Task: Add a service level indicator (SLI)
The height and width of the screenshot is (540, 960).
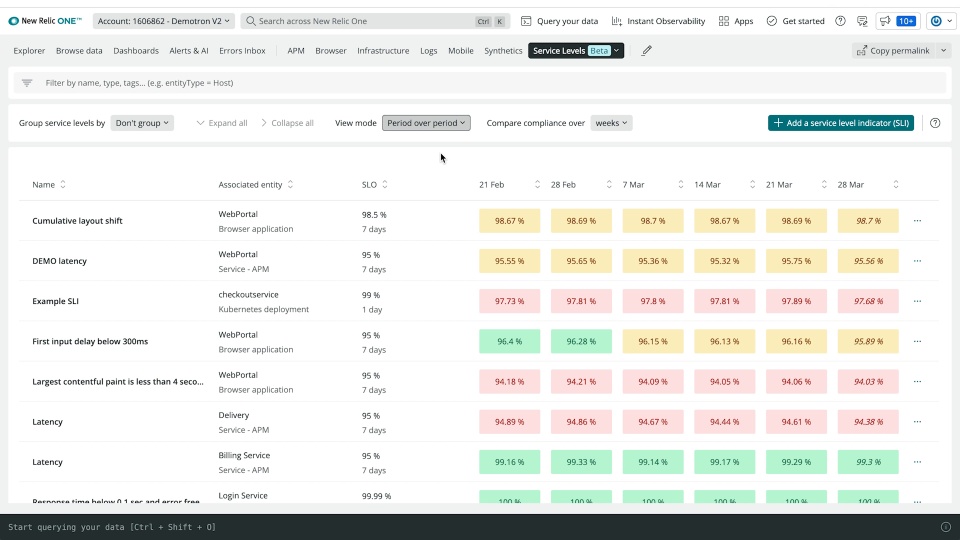Action: coord(841,123)
